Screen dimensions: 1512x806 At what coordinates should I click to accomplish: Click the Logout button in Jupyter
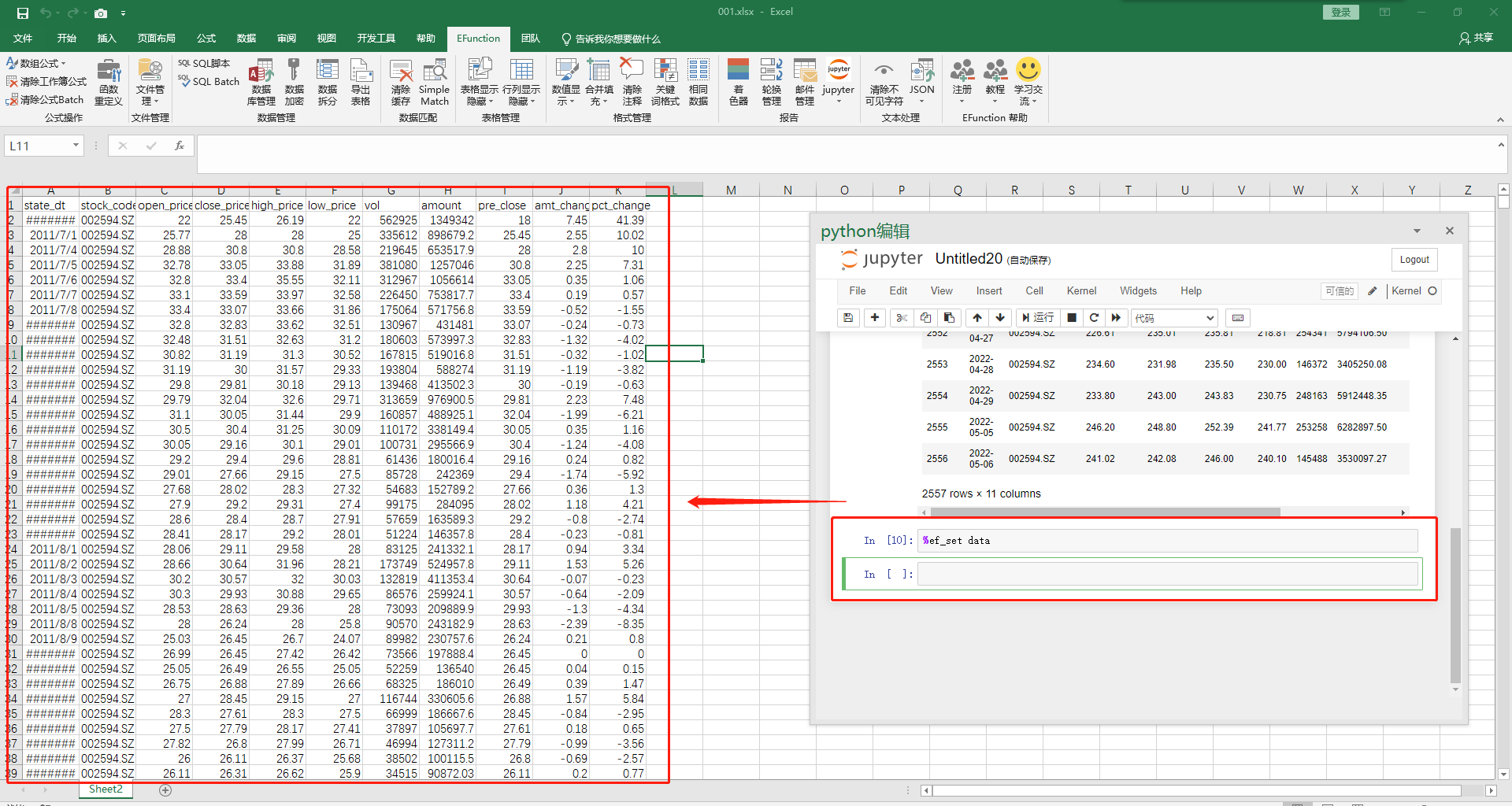tap(1414, 260)
